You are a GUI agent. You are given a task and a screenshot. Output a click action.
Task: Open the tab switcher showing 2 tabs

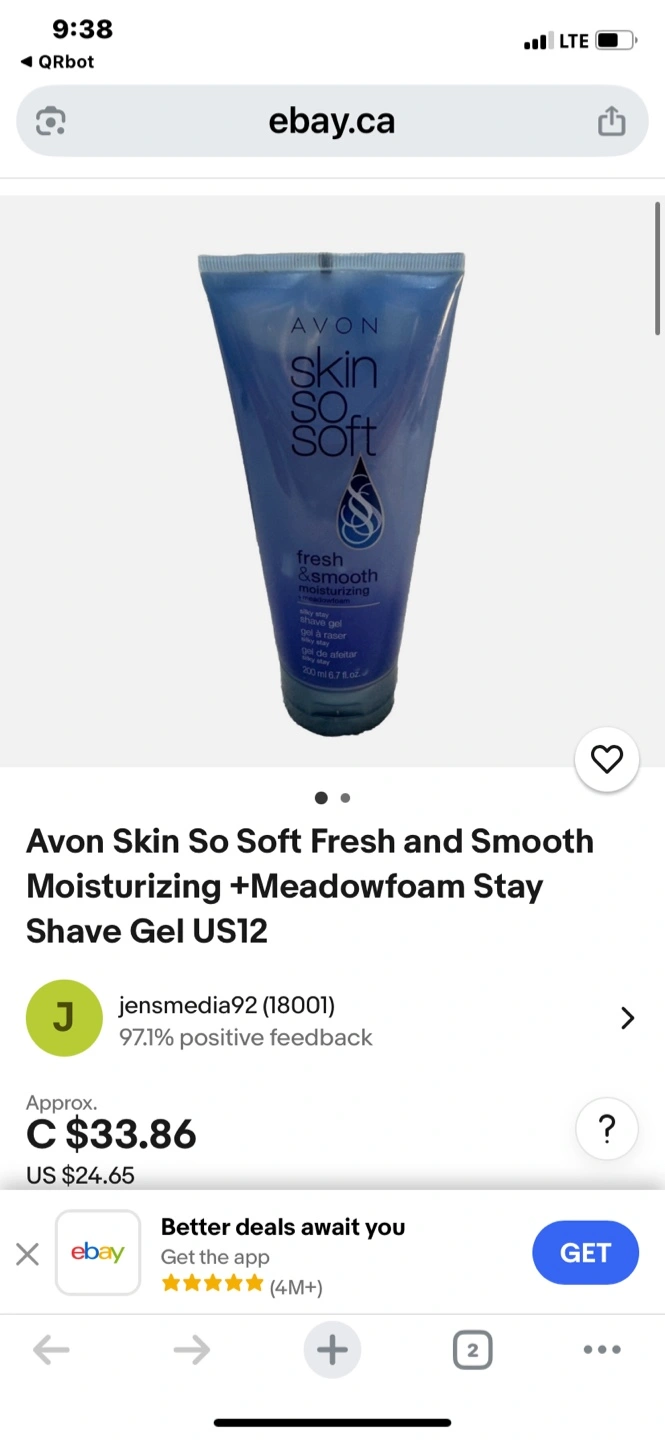click(x=472, y=1351)
